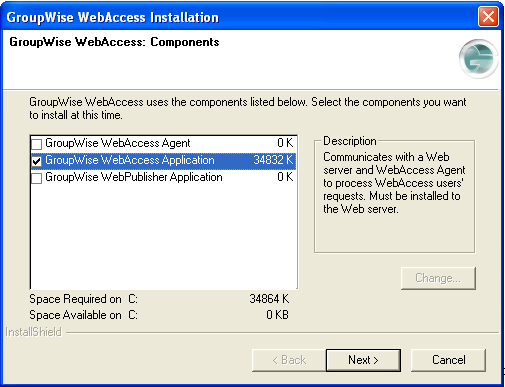Click the Space Available value 0 KB
This screenshot has height=387, width=505.
(277, 315)
